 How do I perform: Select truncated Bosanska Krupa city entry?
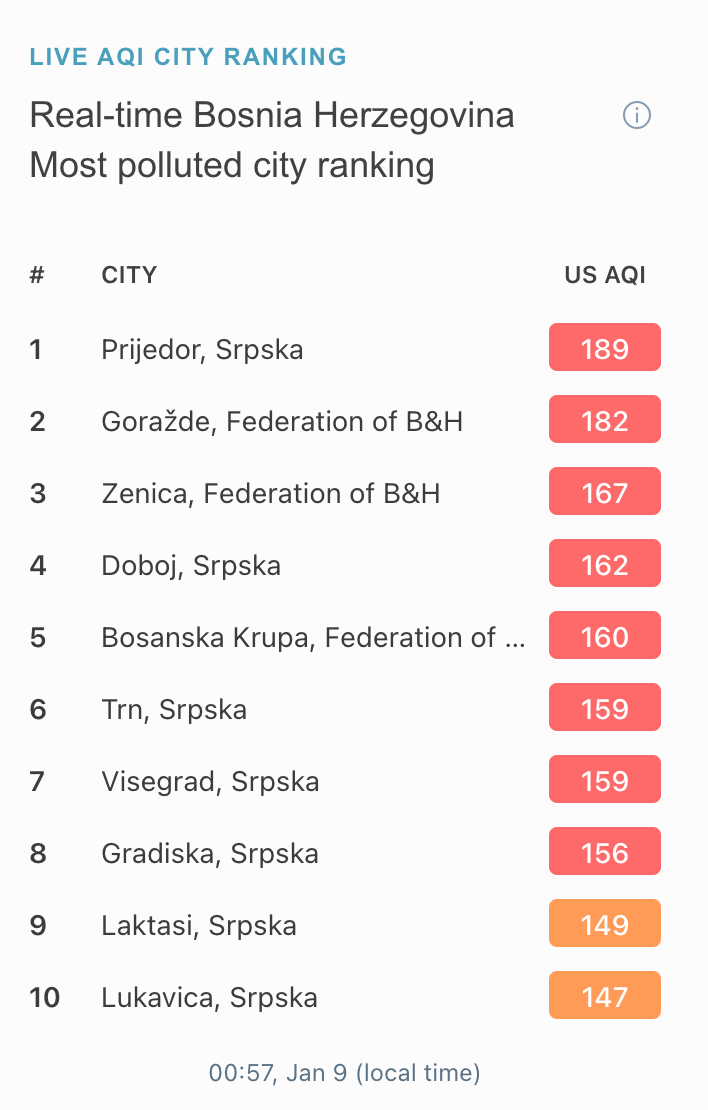[314, 638]
